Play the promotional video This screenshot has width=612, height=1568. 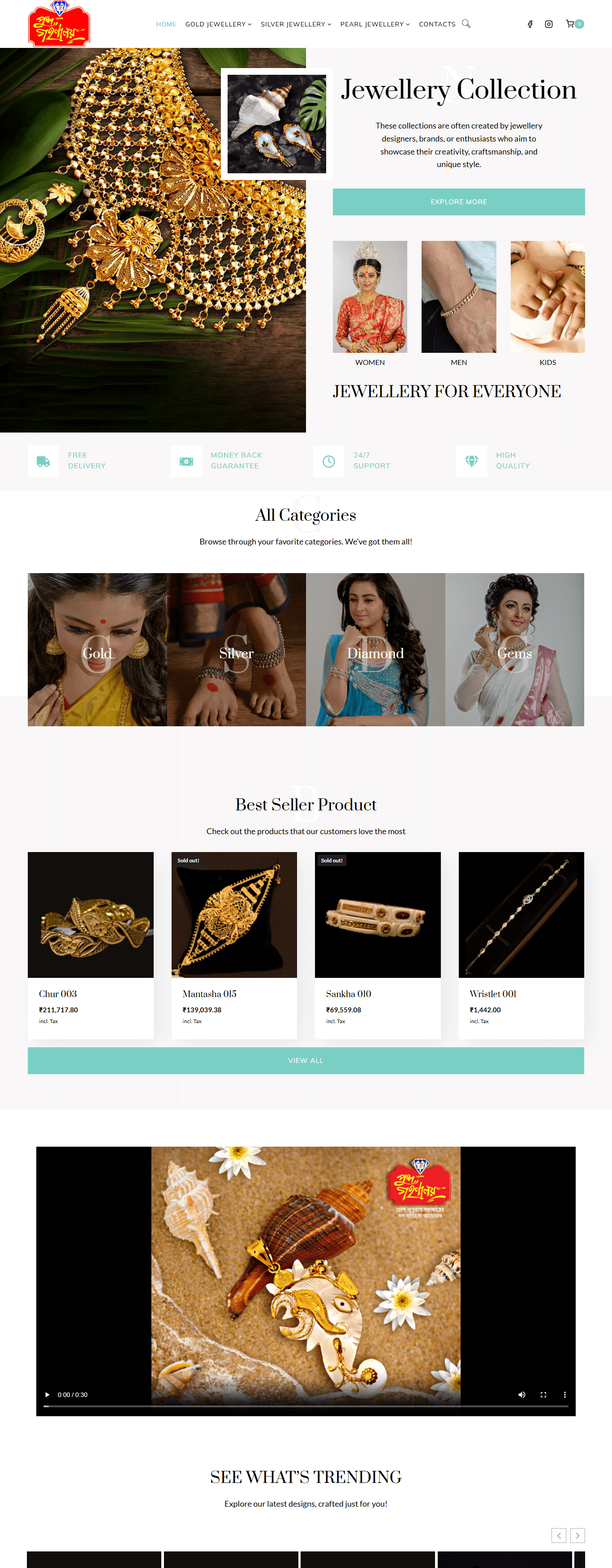point(47,1395)
